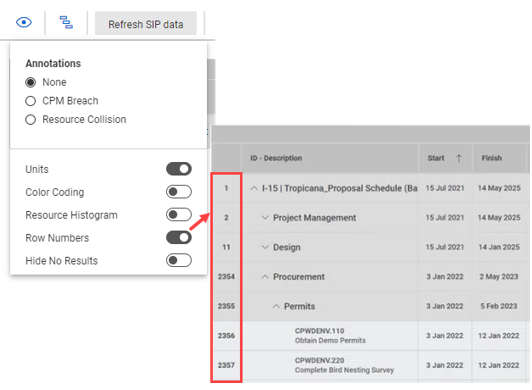532x390 pixels.
Task: Select the Complete Bird Nesting Survey row
Action: click(369, 366)
